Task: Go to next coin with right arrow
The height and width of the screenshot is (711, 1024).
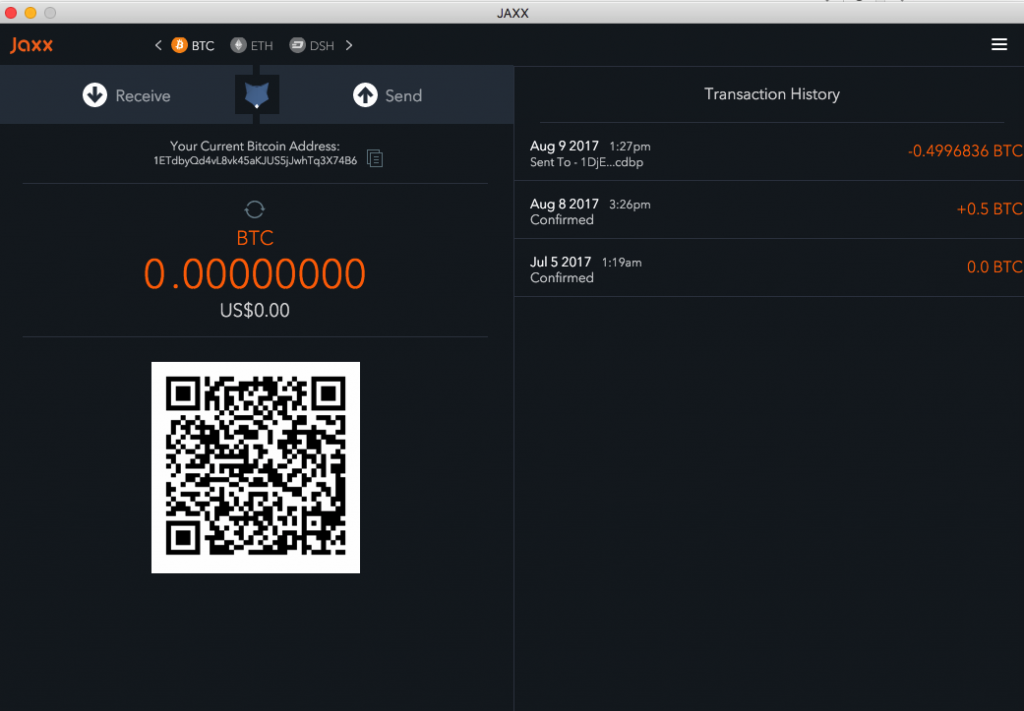Action: coord(349,45)
